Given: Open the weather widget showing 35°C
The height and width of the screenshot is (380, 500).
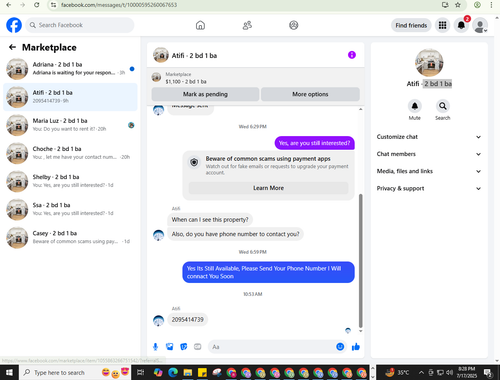Looking at the screenshot, I should pyautogui.click(x=397, y=372).
